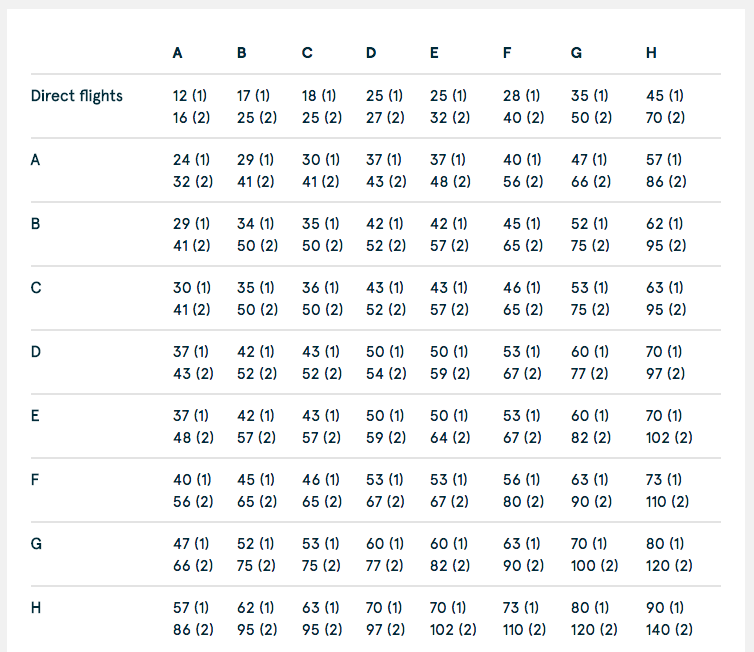Screen dimensions: 754x652
Task: Click column header H
Action: pyautogui.click(x=651, y=53)
